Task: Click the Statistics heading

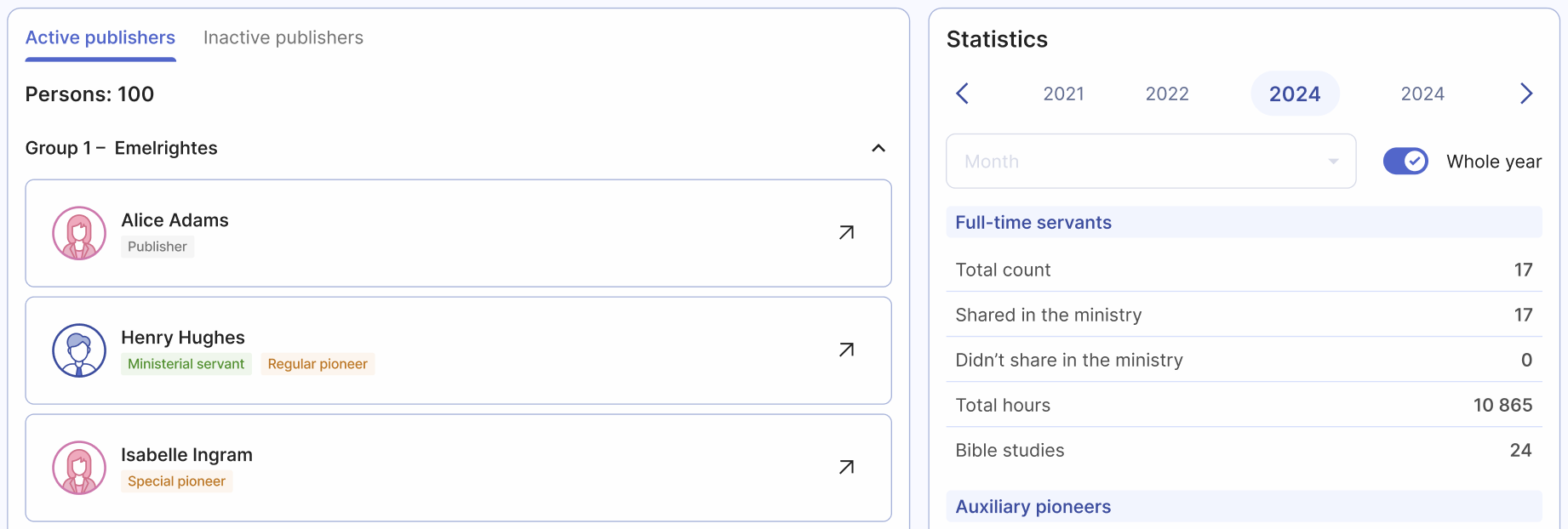Action: pos(997,39)
